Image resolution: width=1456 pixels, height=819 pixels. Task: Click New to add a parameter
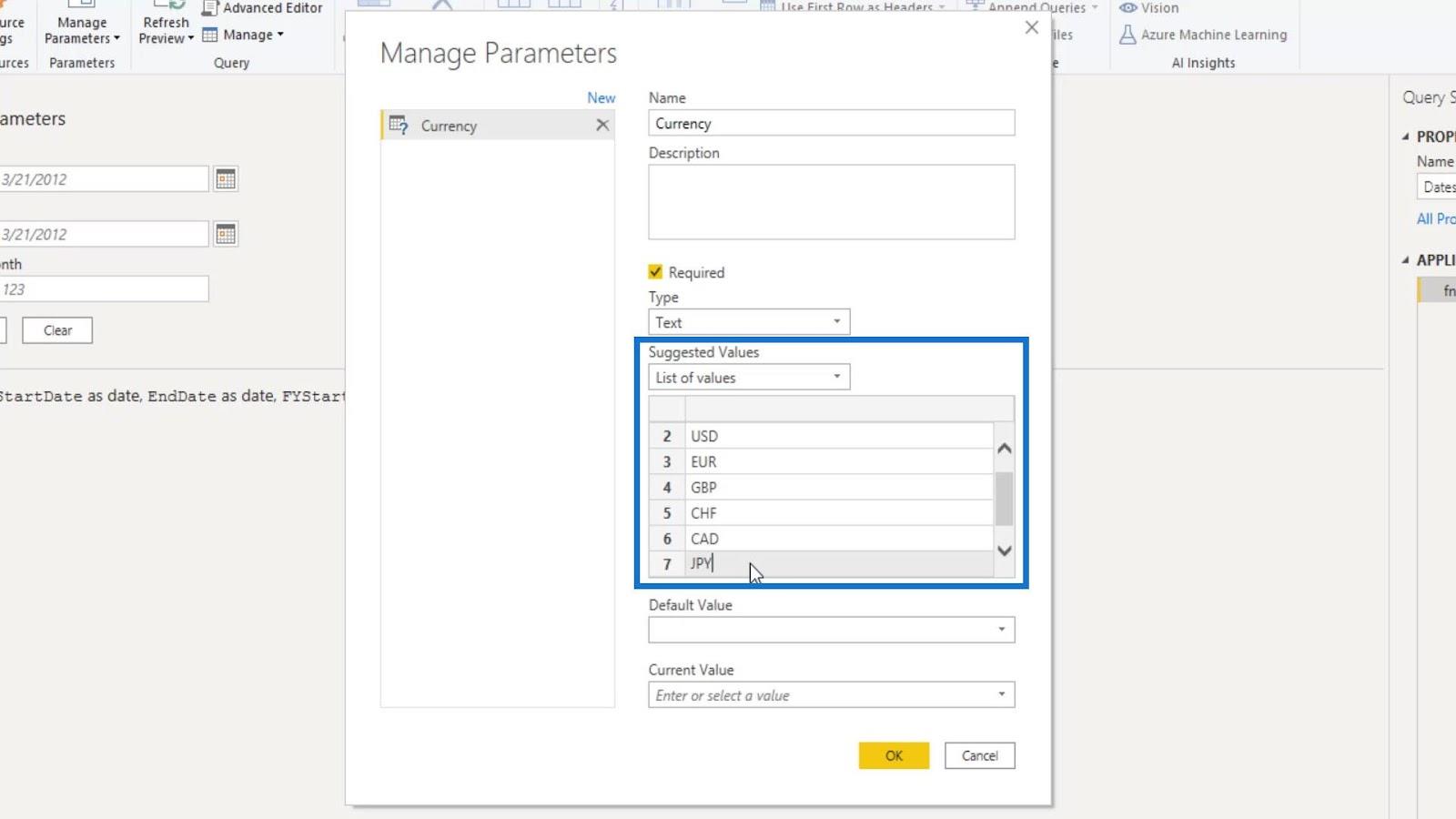point(601,97)
